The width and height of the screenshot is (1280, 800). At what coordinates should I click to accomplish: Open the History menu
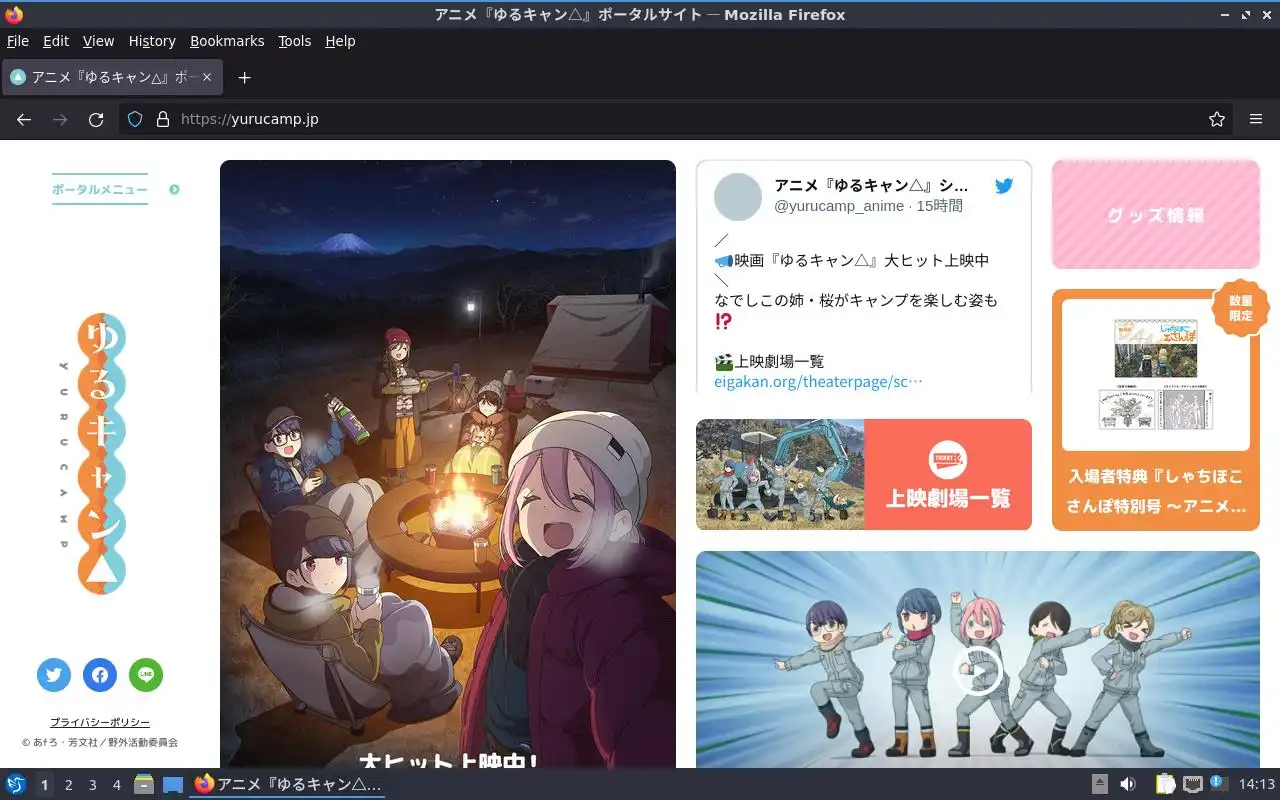tap(152, 41)
